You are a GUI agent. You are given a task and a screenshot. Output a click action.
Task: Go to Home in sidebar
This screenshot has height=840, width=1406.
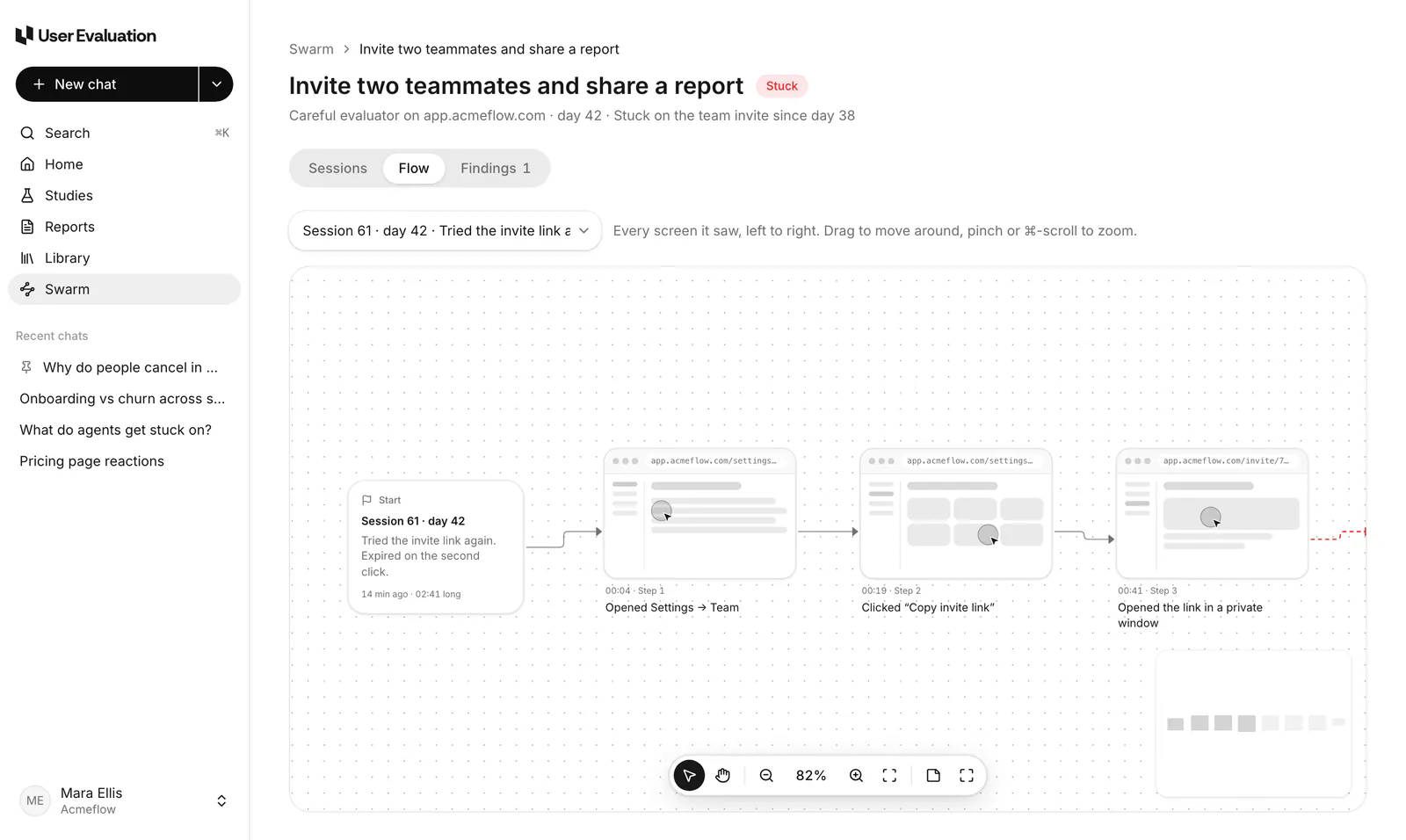[x=124, y=164]
